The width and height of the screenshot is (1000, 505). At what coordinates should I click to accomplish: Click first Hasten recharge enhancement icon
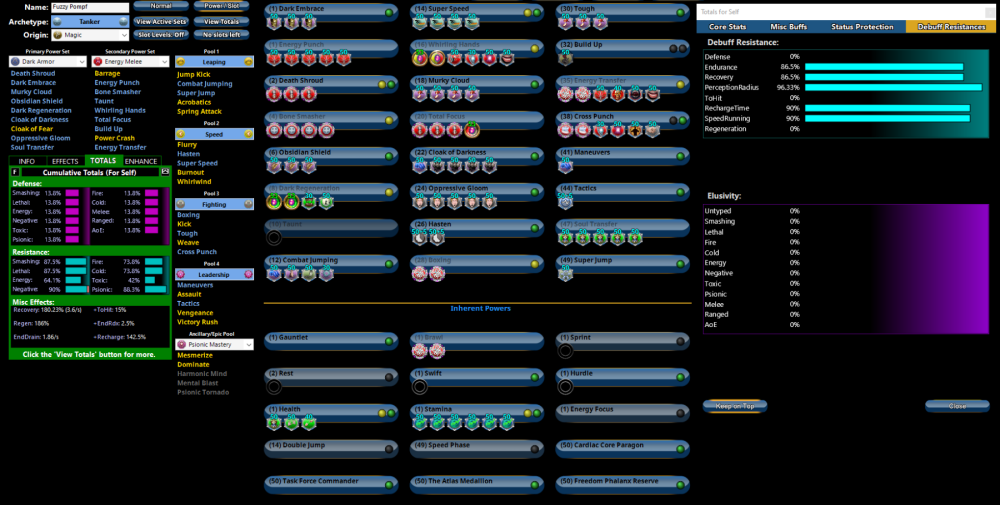point(420,238)
